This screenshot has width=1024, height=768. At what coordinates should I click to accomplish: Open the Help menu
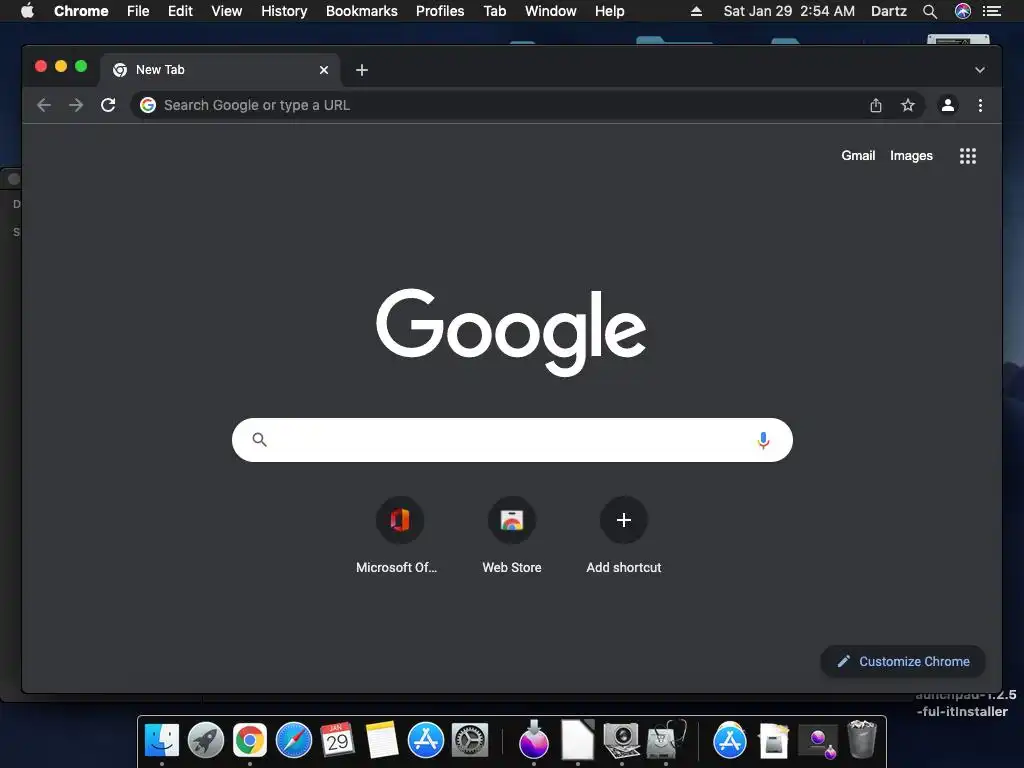(609, 11)
